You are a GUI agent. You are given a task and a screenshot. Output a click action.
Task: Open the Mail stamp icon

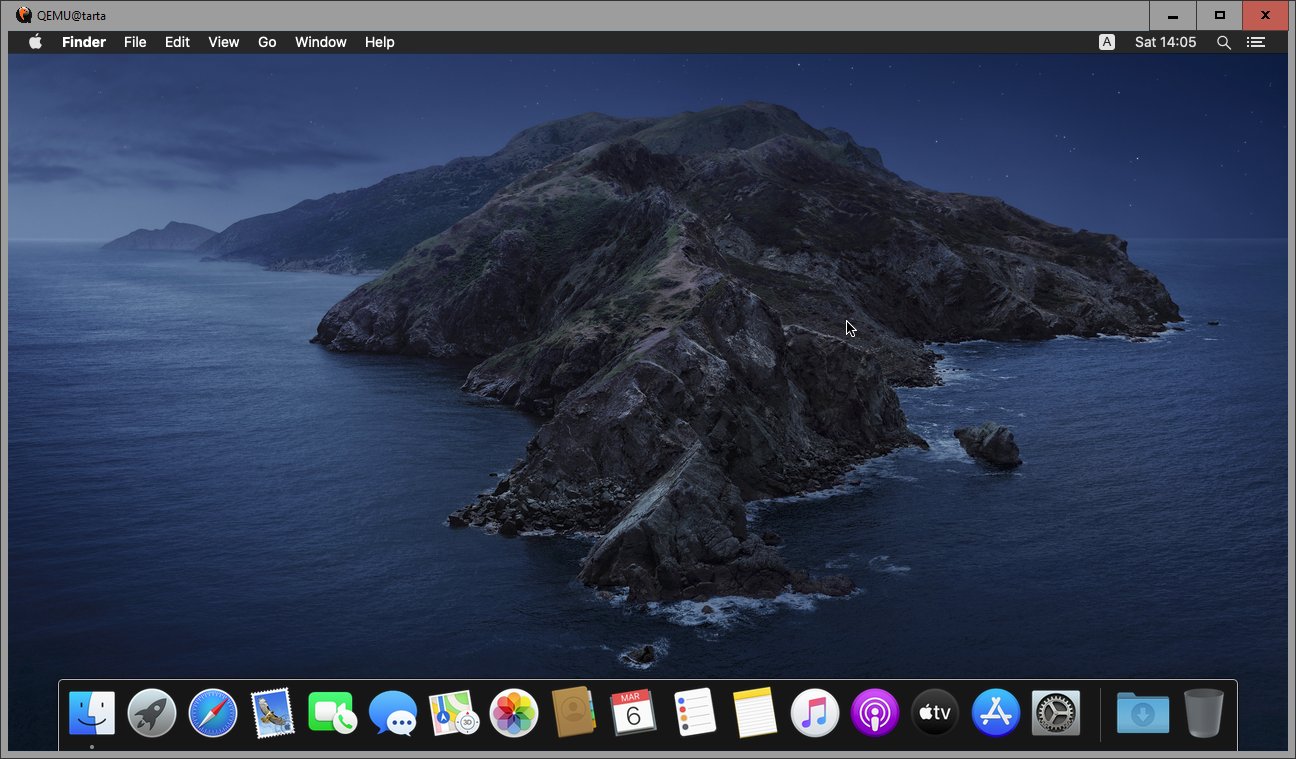pos(272,714)
